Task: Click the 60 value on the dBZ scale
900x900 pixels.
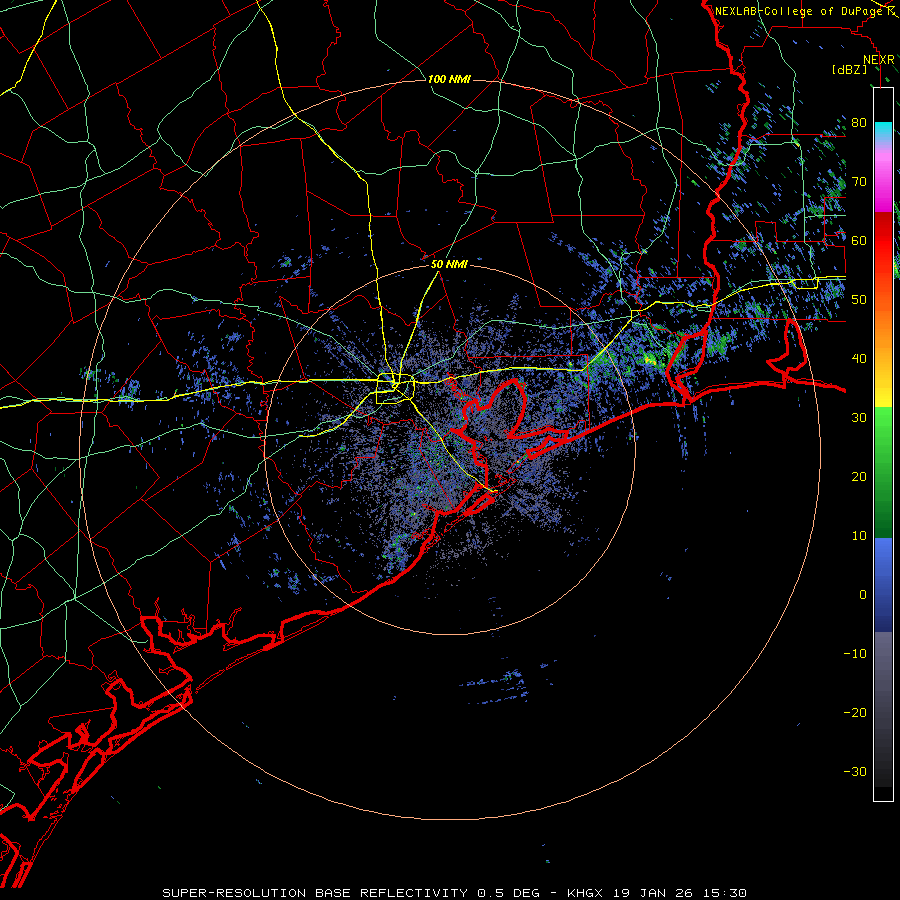Action: pyautogui.click(x=859, y=240)
